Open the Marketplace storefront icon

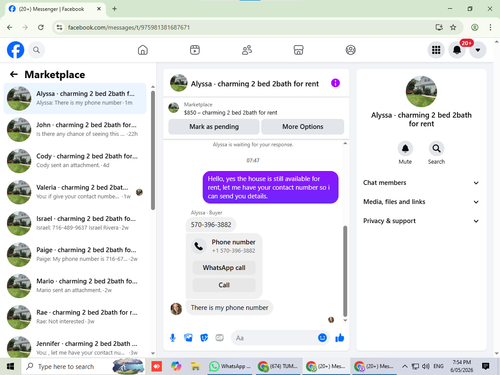[298, 50]
